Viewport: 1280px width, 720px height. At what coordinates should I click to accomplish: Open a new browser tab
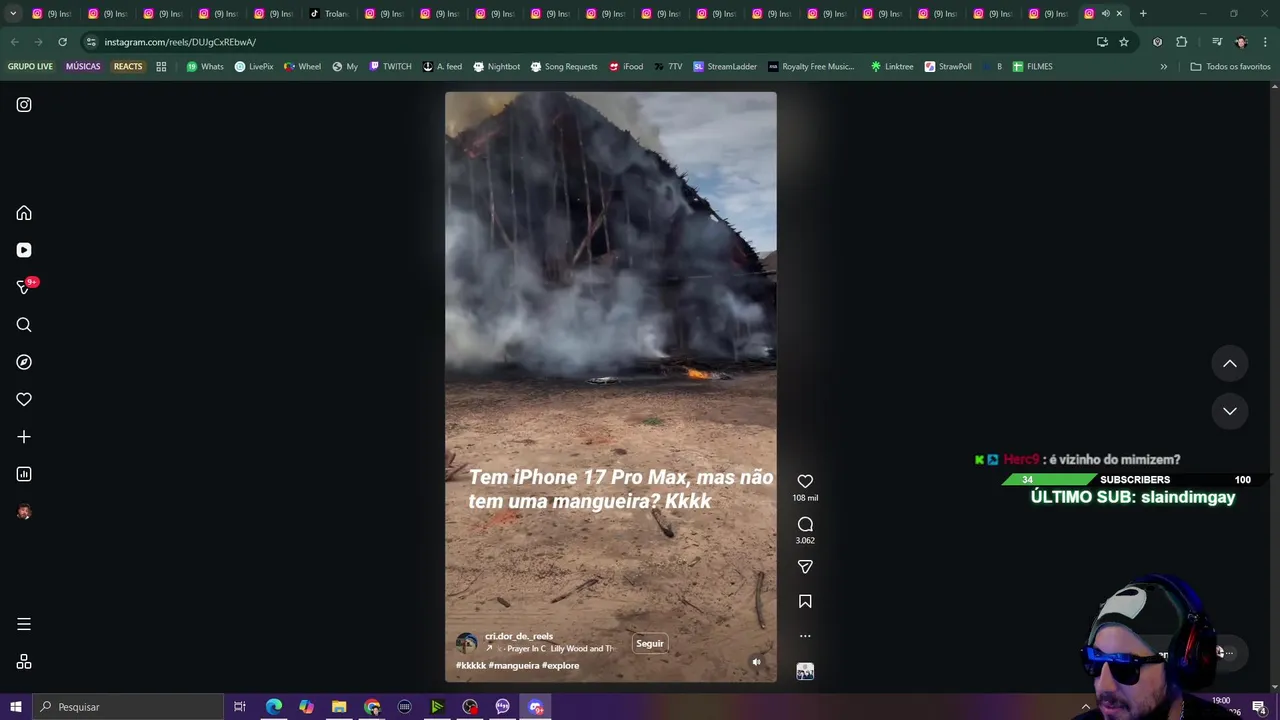tap(1143, 14)
